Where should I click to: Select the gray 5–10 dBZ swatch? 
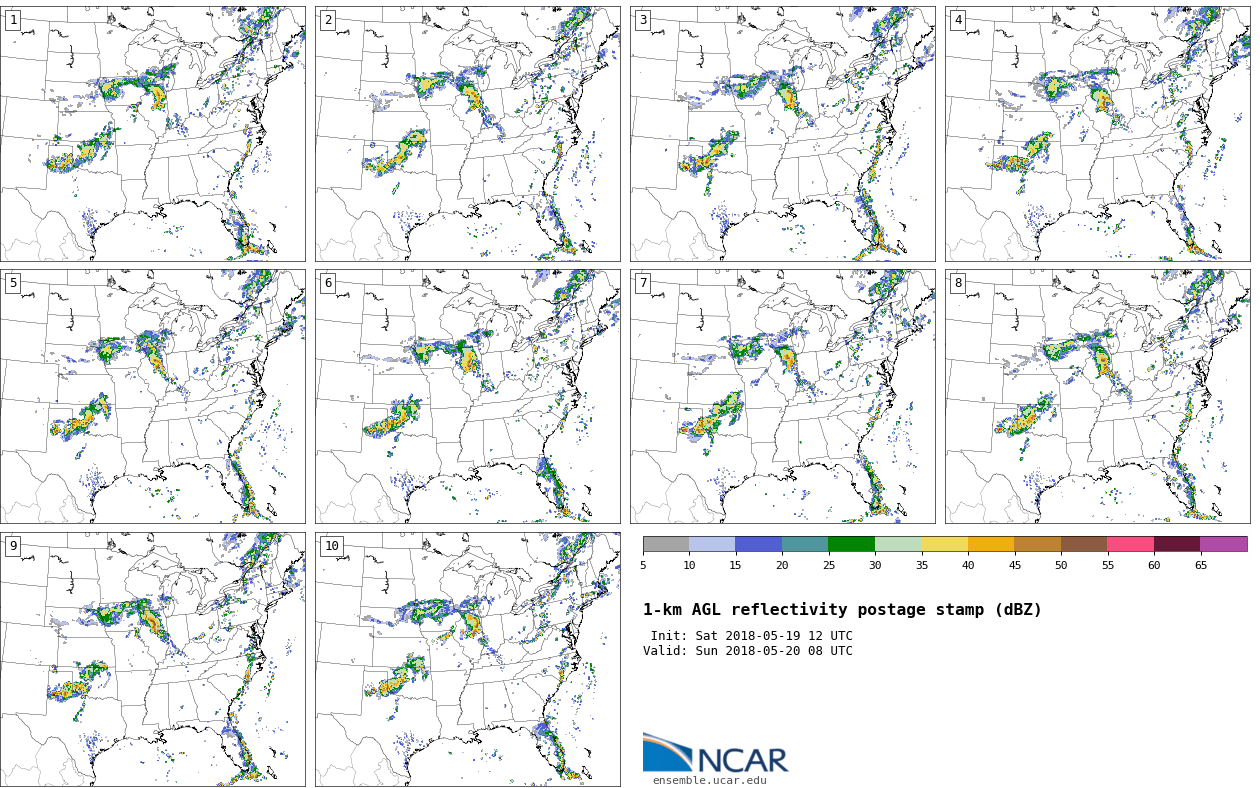[666, 544]
